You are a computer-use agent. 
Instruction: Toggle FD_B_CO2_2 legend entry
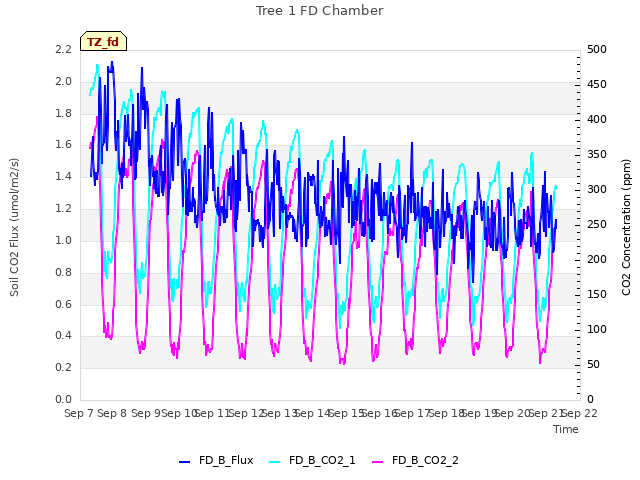point(415,461)
